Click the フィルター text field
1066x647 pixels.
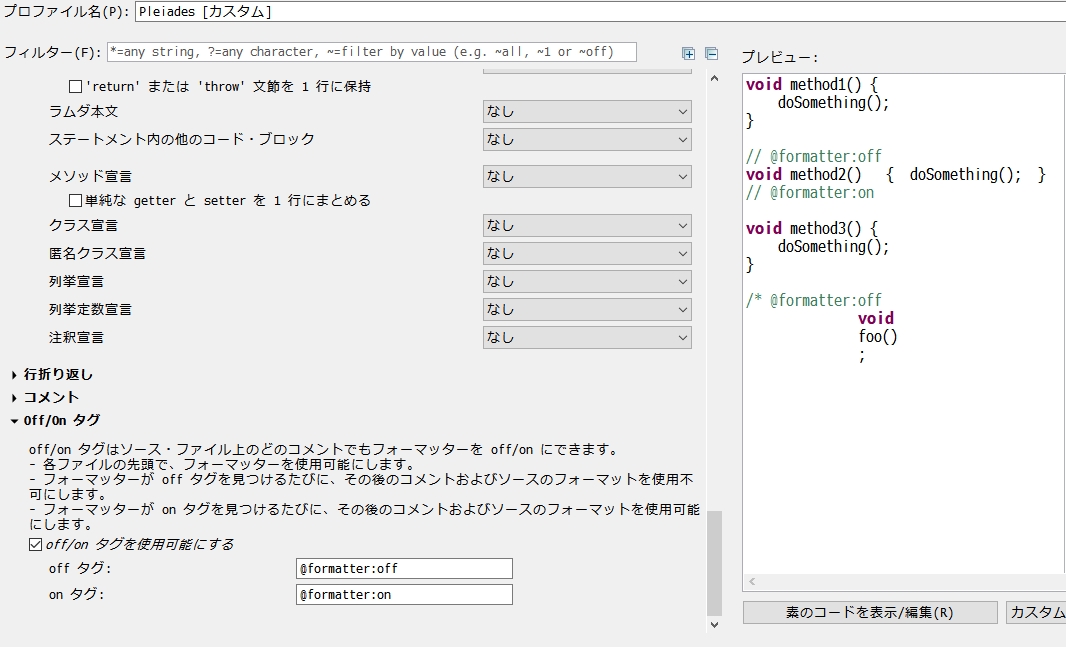tap(372, 52)
